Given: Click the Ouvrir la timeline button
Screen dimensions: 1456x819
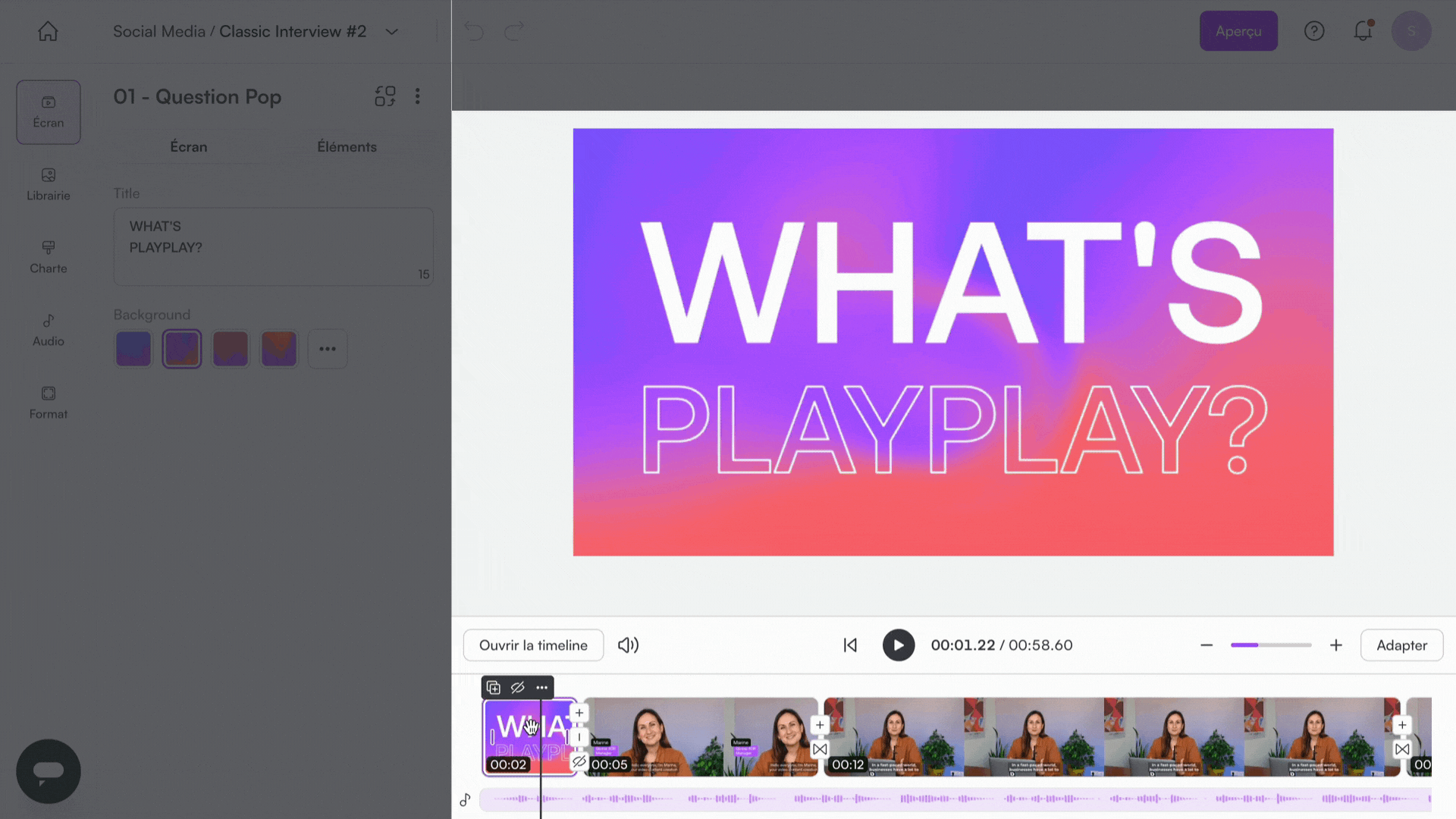Looking at the screenshot, I should pos(533,645).
